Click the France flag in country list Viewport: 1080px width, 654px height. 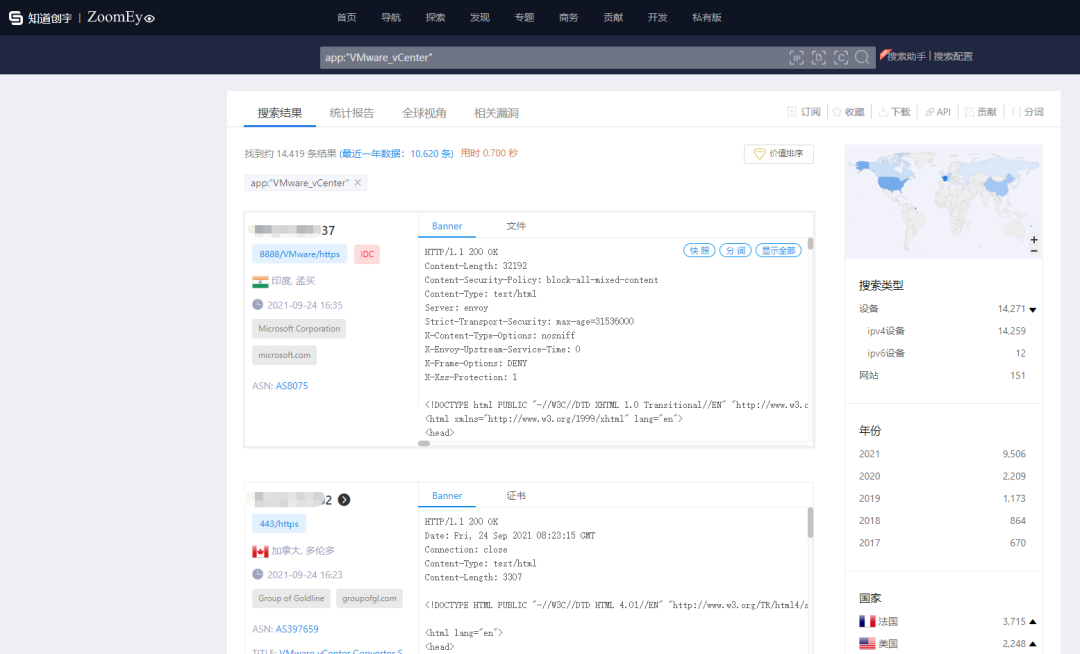click(867, 621)
